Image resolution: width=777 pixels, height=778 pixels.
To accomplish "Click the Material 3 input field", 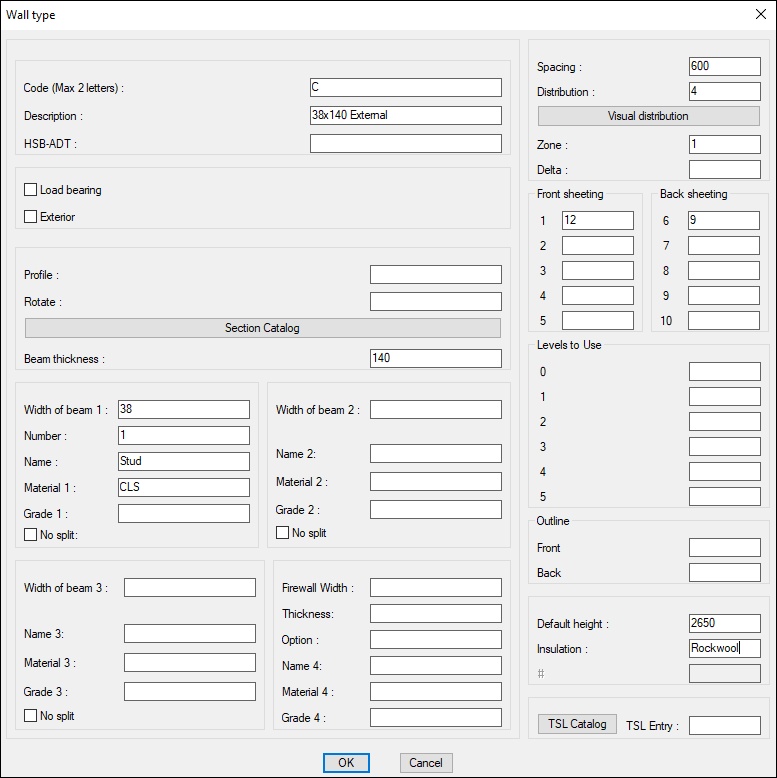I will tap(190, 662).
